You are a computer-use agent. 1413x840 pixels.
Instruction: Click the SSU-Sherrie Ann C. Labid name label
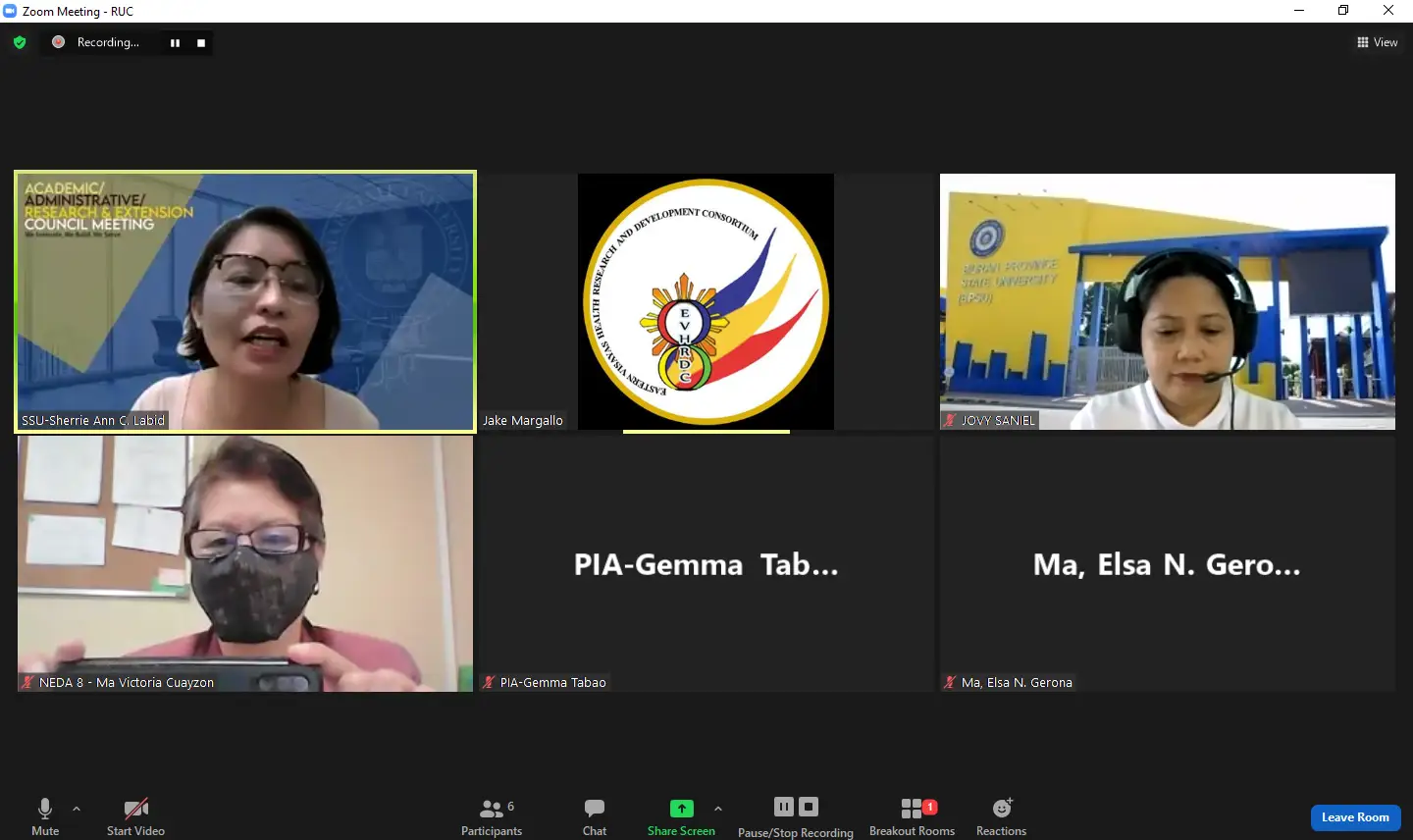(93, 420)
